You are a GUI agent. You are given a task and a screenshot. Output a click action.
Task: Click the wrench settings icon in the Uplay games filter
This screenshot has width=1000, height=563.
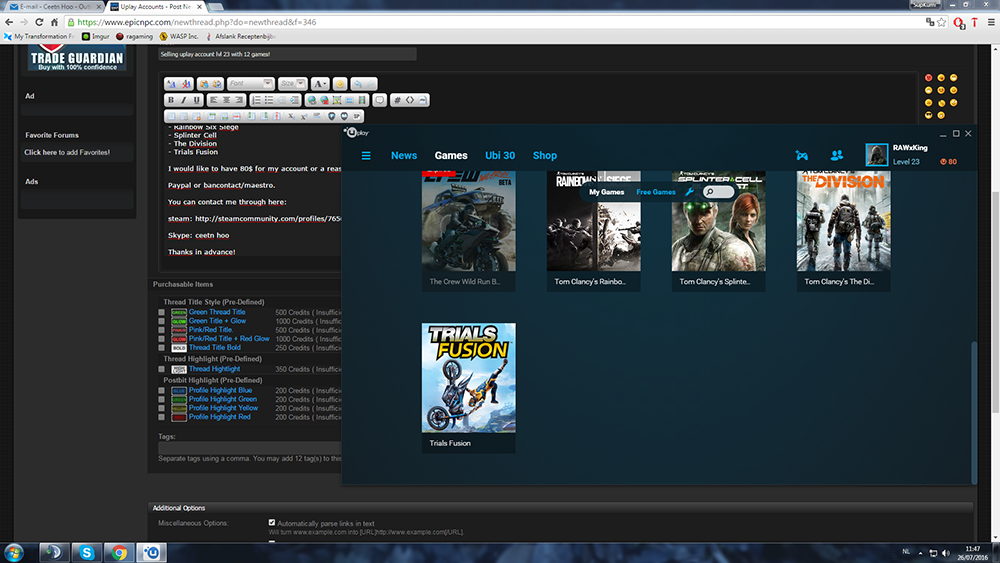[x=689, y=192]
